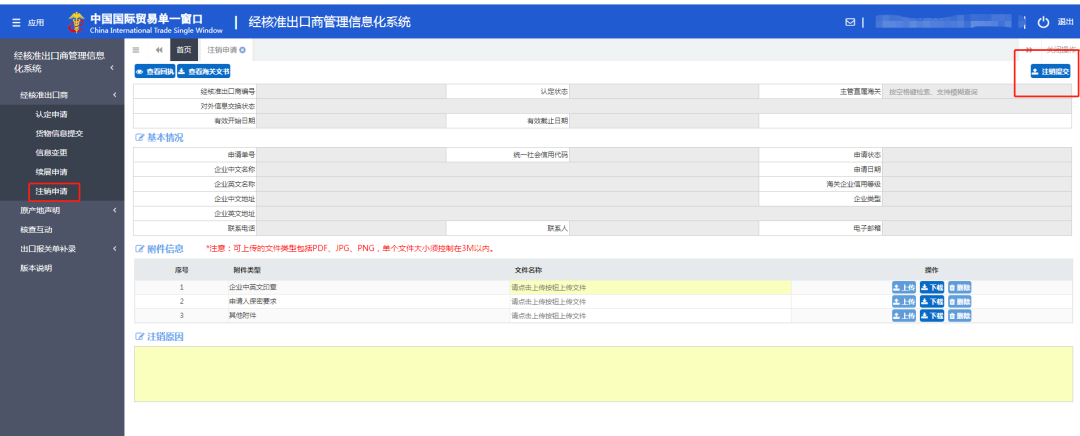Click the tab bar list menu icon
This screenshot has height=436, width=1080.
[x=136, y=50]
